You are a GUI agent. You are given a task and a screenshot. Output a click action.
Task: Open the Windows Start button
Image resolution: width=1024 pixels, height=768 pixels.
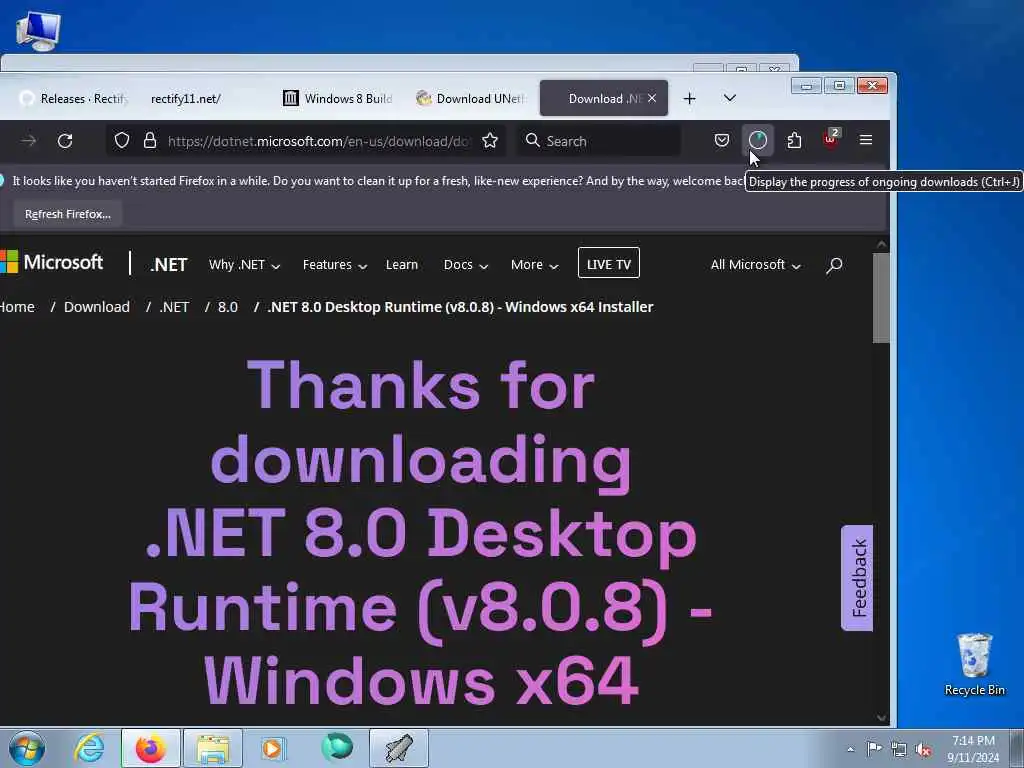27,748
